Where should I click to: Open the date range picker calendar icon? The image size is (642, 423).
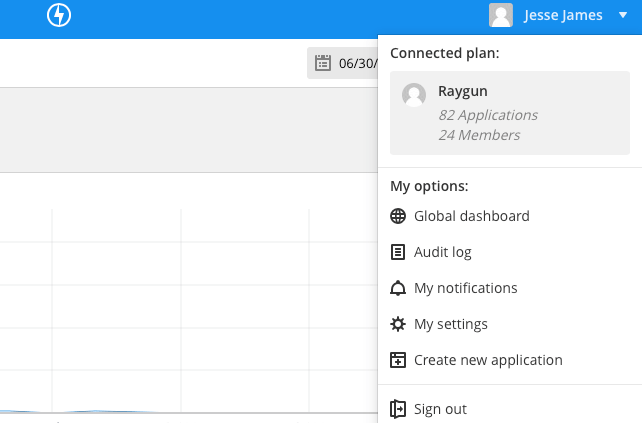point(323,63)
